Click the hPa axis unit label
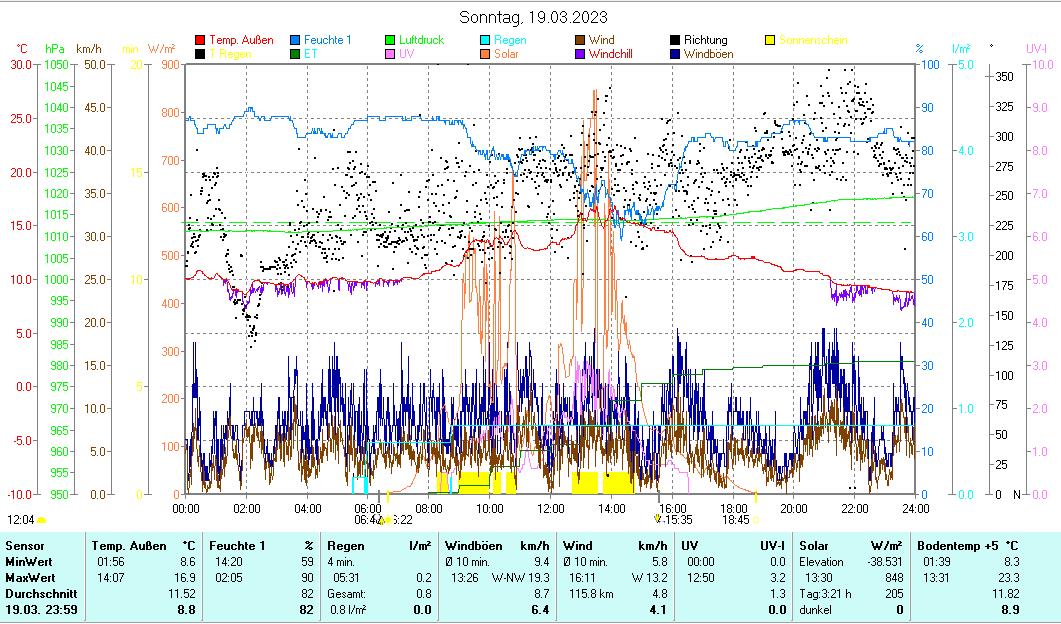The height and width of the screenshot is (624, 1061). pyautogui.click(x=55, y=49)
